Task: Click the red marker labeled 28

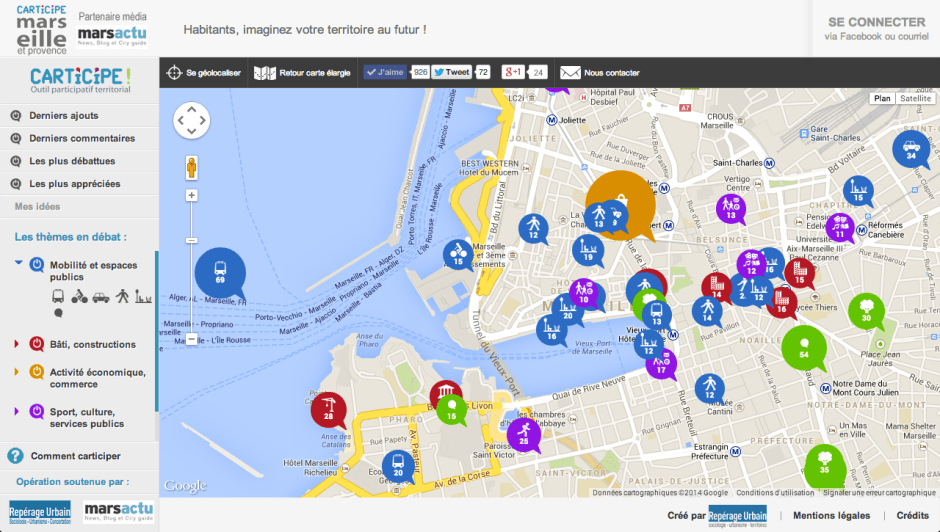Action: click(328, 410)
